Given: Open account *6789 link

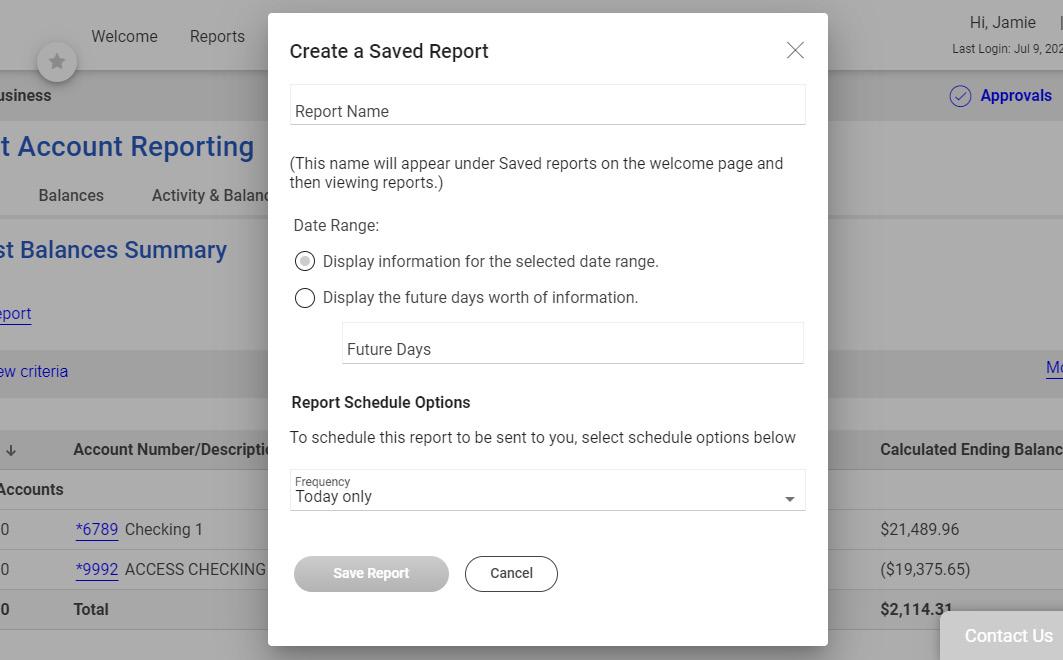Looking at the screenshot, I should [x=97, y=529].
